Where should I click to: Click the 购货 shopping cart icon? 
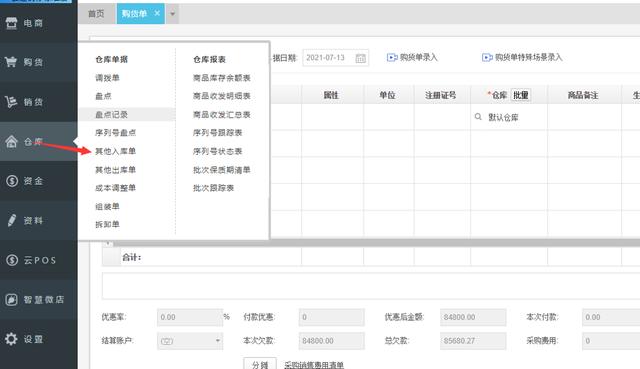(11, 62)
